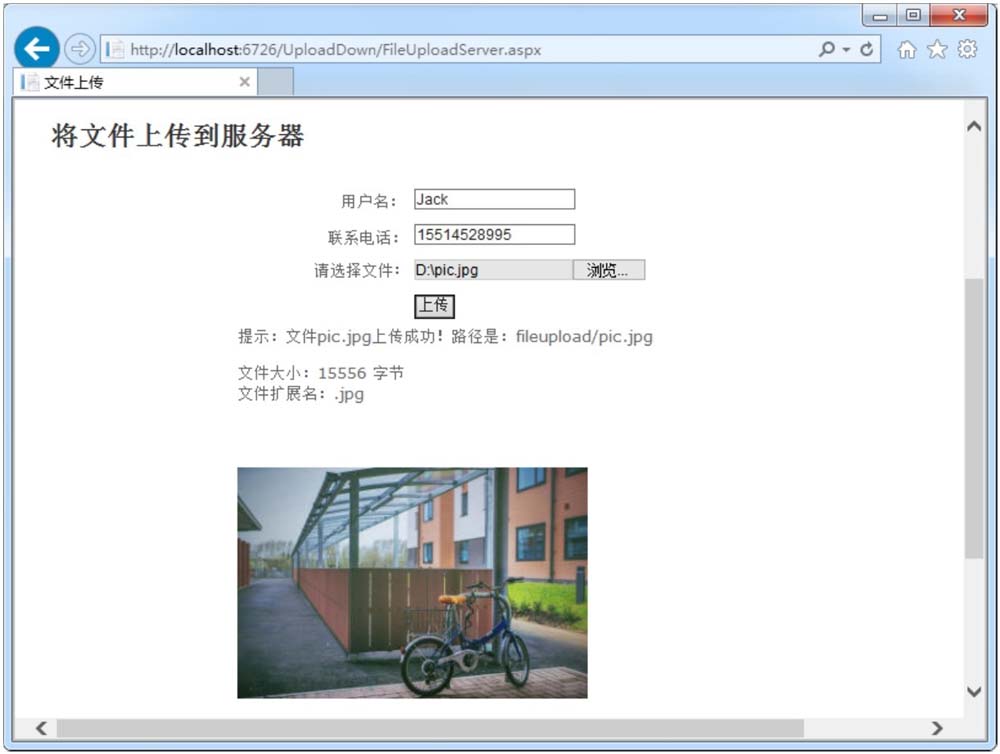1000x754 pixels.
Task: Click the search magnifier icon in address bar
Action: coord(827,49)
